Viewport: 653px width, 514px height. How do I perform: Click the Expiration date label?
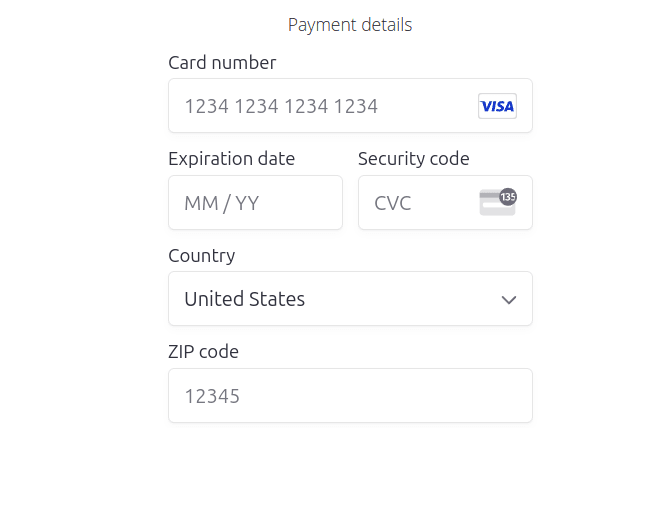tap(231, 158)
